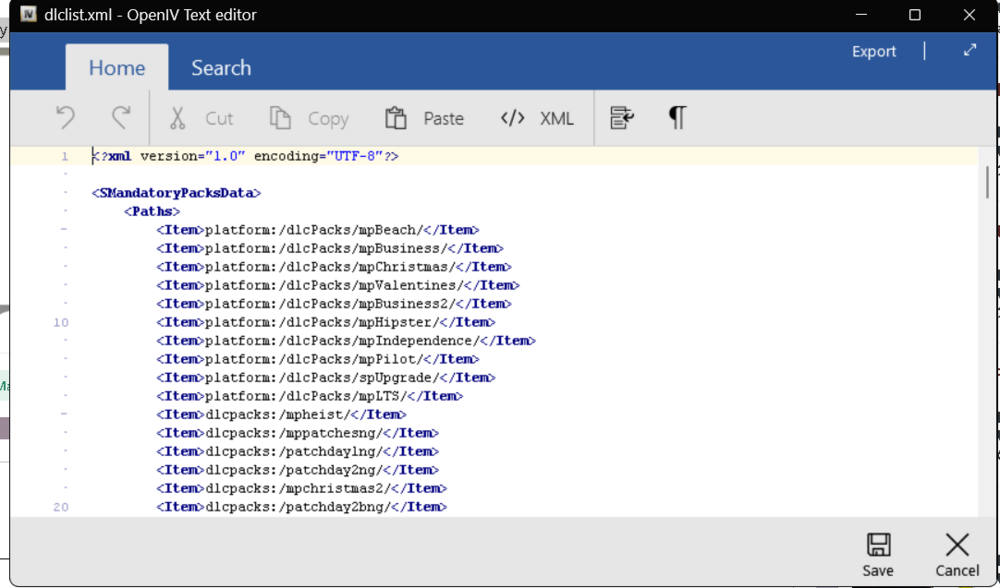Click the XML declaration line in the editor
The image size is (1000, 588).
[x=244, y=156]
